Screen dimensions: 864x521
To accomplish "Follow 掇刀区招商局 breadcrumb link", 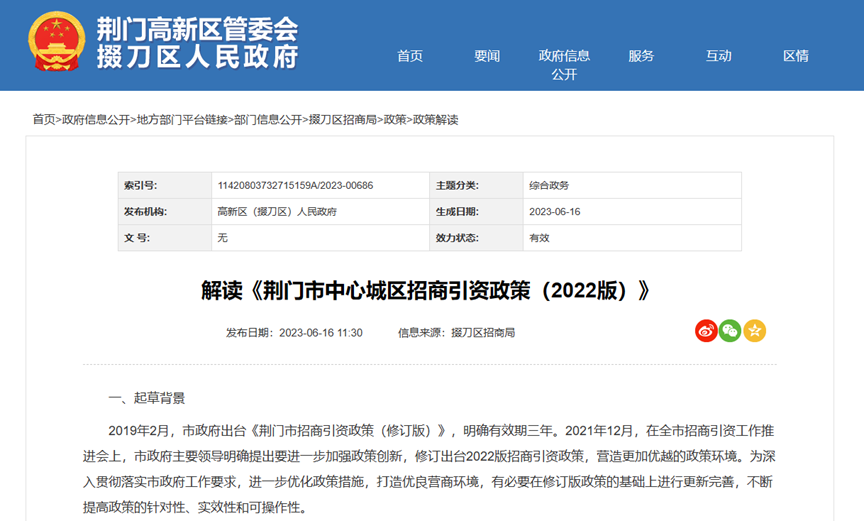I will click(343, 120).
